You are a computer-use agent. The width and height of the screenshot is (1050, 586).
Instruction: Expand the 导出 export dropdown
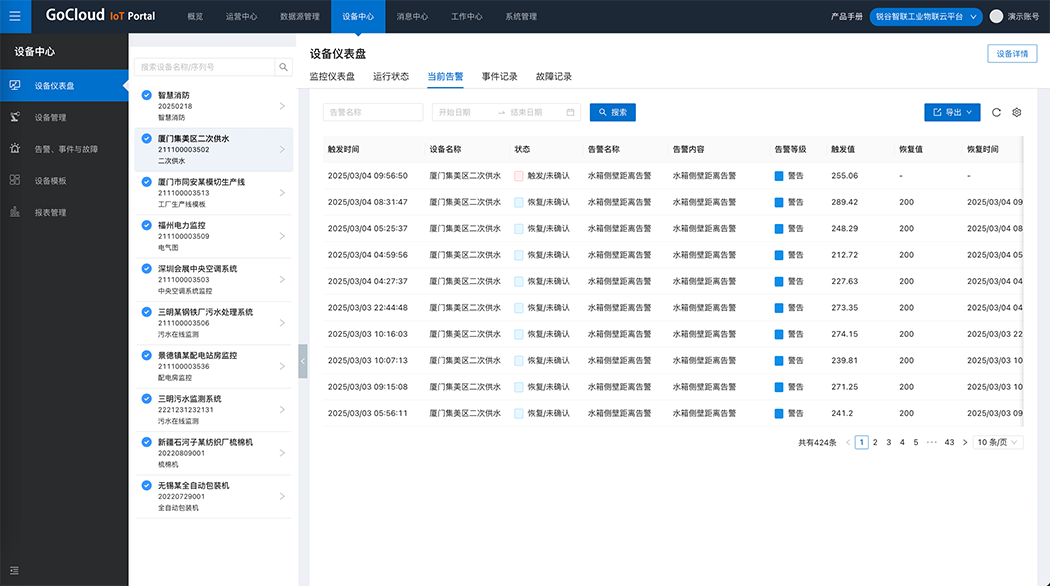[952, 113]
